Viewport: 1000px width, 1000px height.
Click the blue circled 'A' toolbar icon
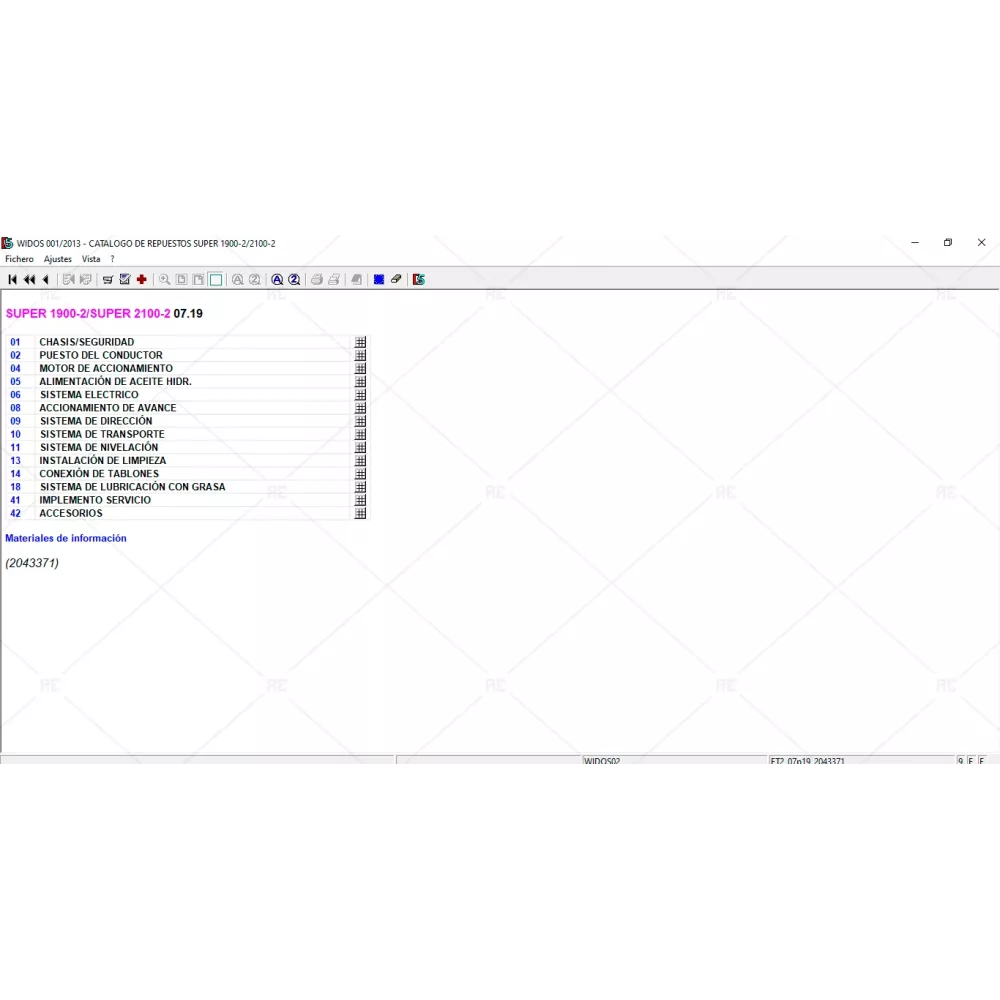coord(277,280)
